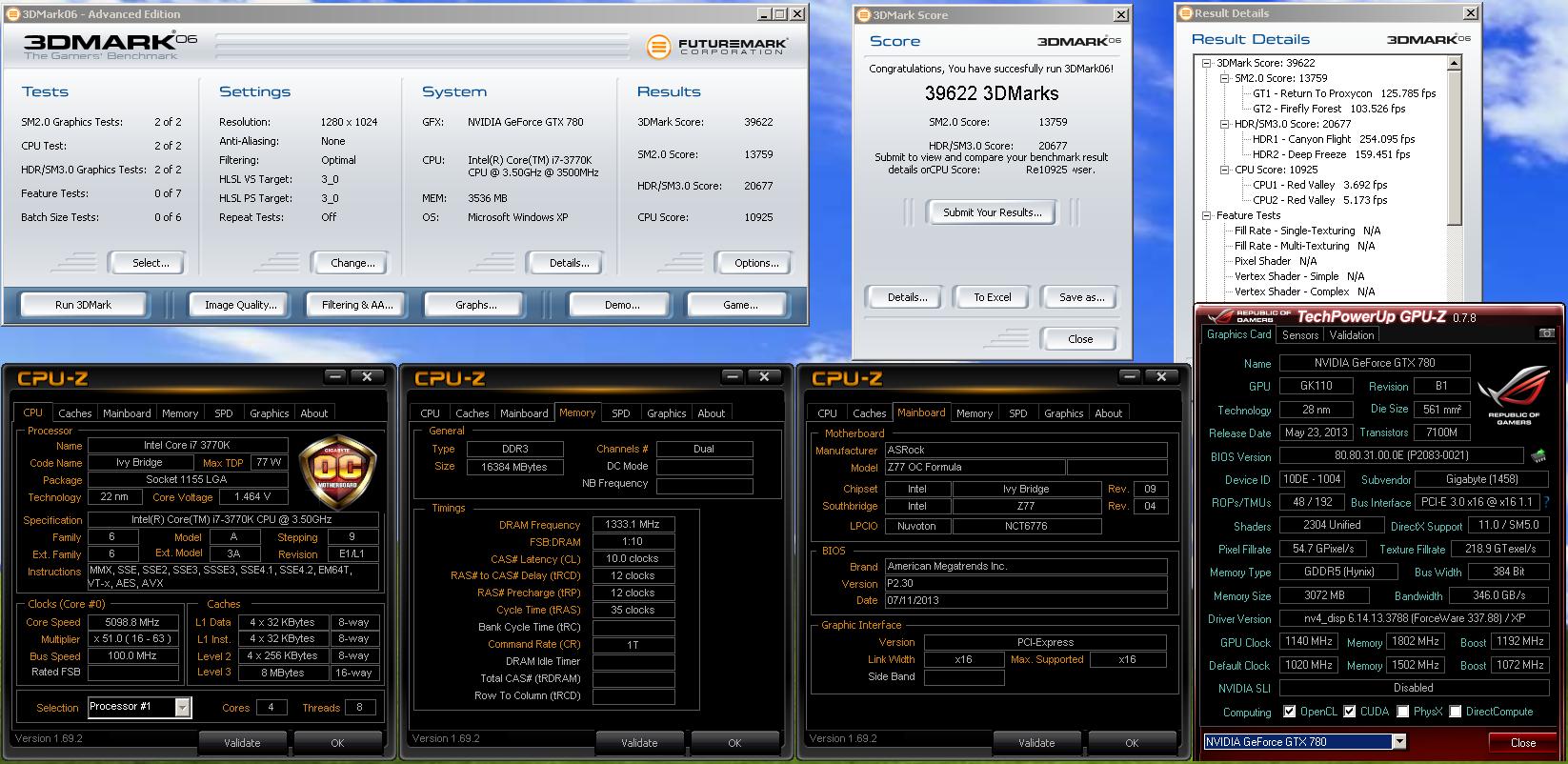The image size is (1568, 764).
Task: Collapse the CPU Score tree node
Action: click(1225, 170)
